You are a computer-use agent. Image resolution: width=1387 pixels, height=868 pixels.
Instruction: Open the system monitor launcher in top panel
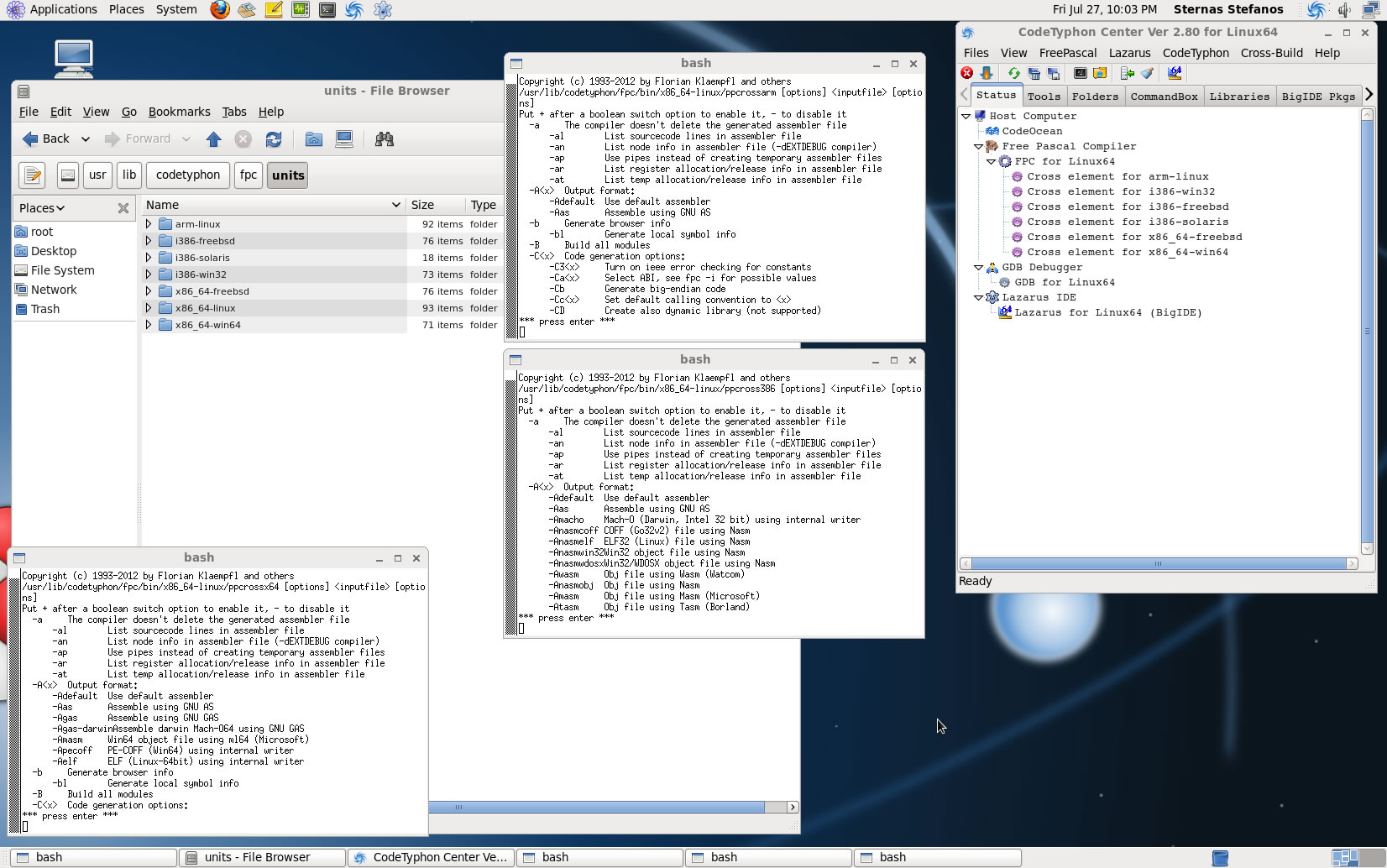coord(301,10)
